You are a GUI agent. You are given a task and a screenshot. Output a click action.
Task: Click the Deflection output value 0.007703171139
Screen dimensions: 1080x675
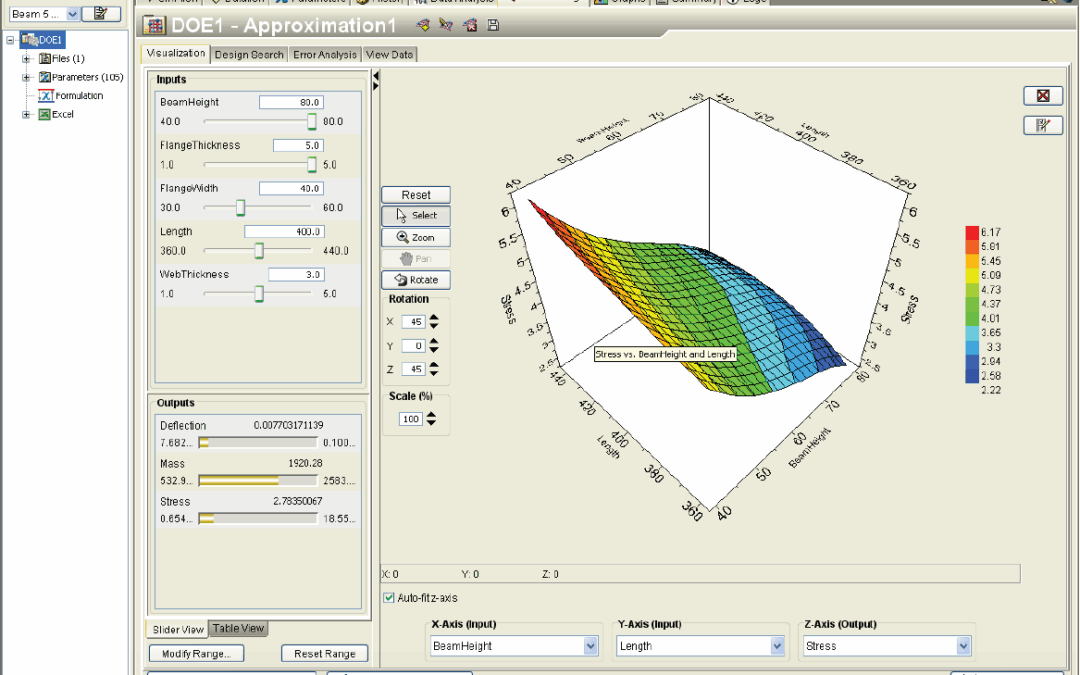[289, 426]
